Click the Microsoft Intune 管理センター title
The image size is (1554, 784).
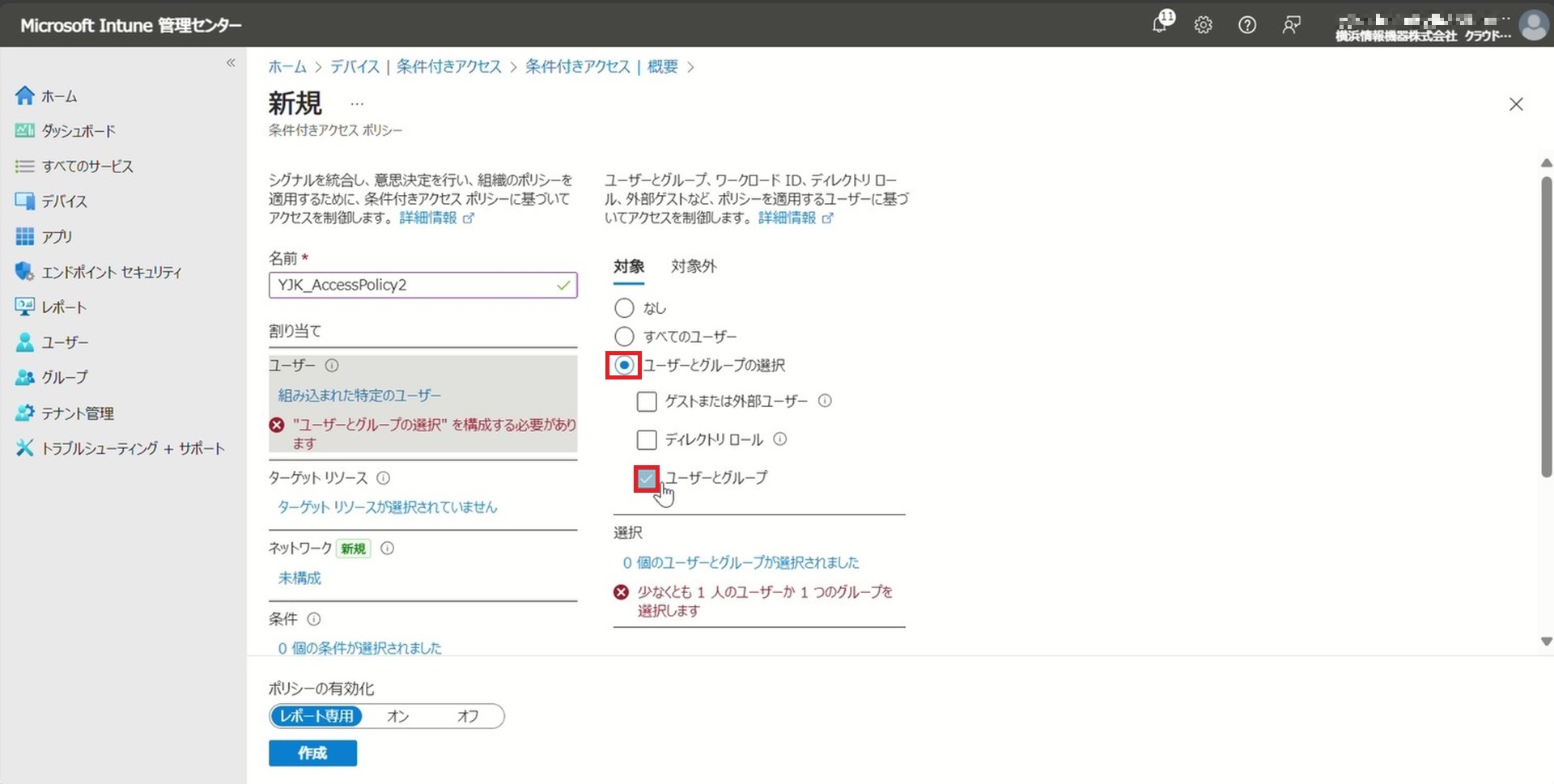[131, 26]
